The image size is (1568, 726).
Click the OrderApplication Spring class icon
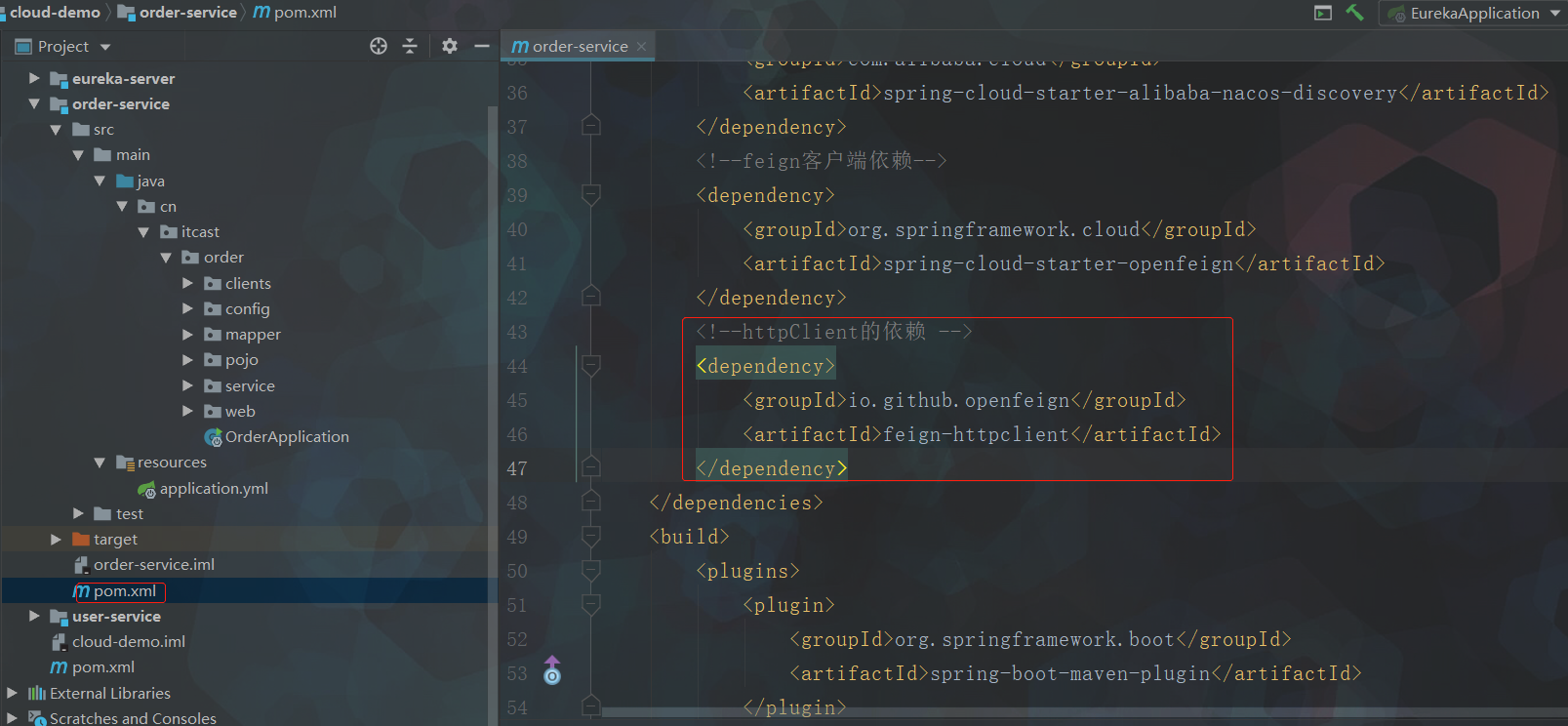213,437
